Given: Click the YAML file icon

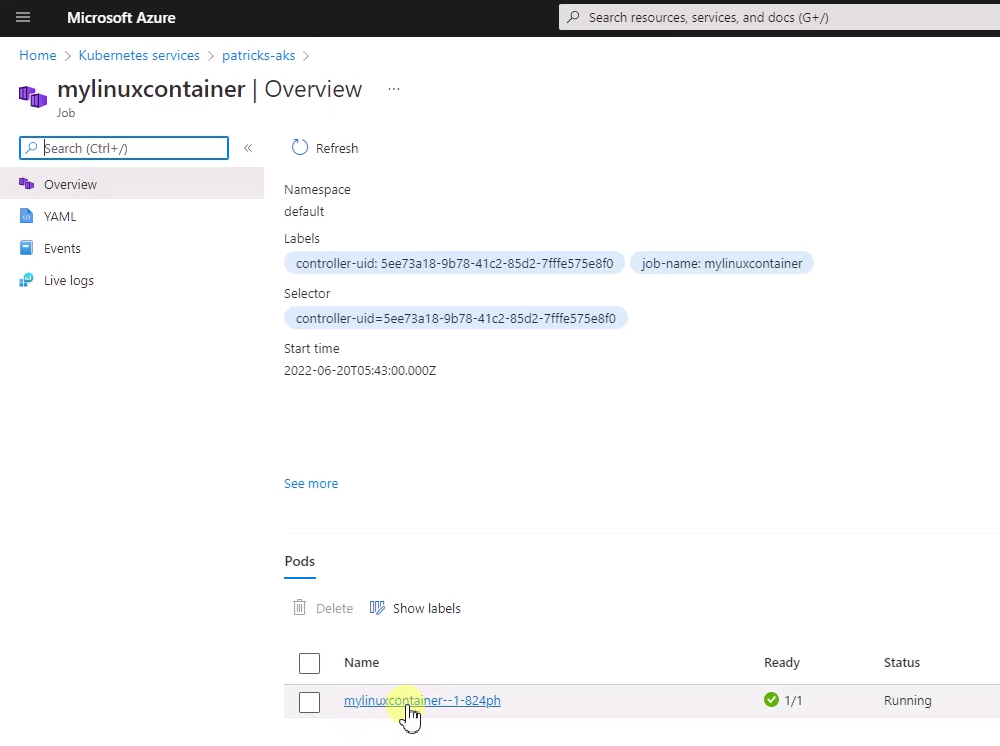Looking at the screenshot, I should [x=26, y=216].
